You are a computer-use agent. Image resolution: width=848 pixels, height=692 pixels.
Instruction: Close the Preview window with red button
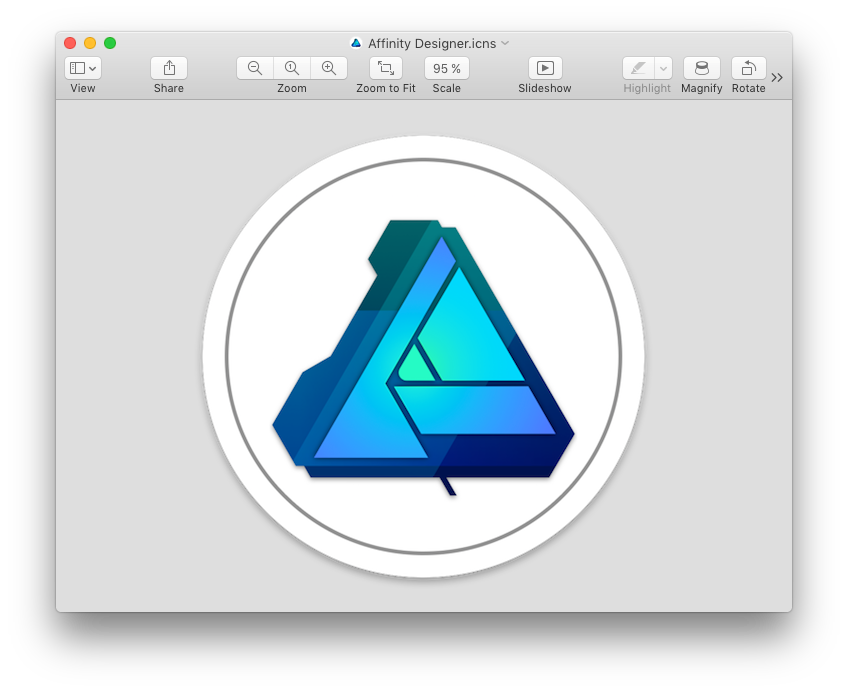tap(70, 43)
